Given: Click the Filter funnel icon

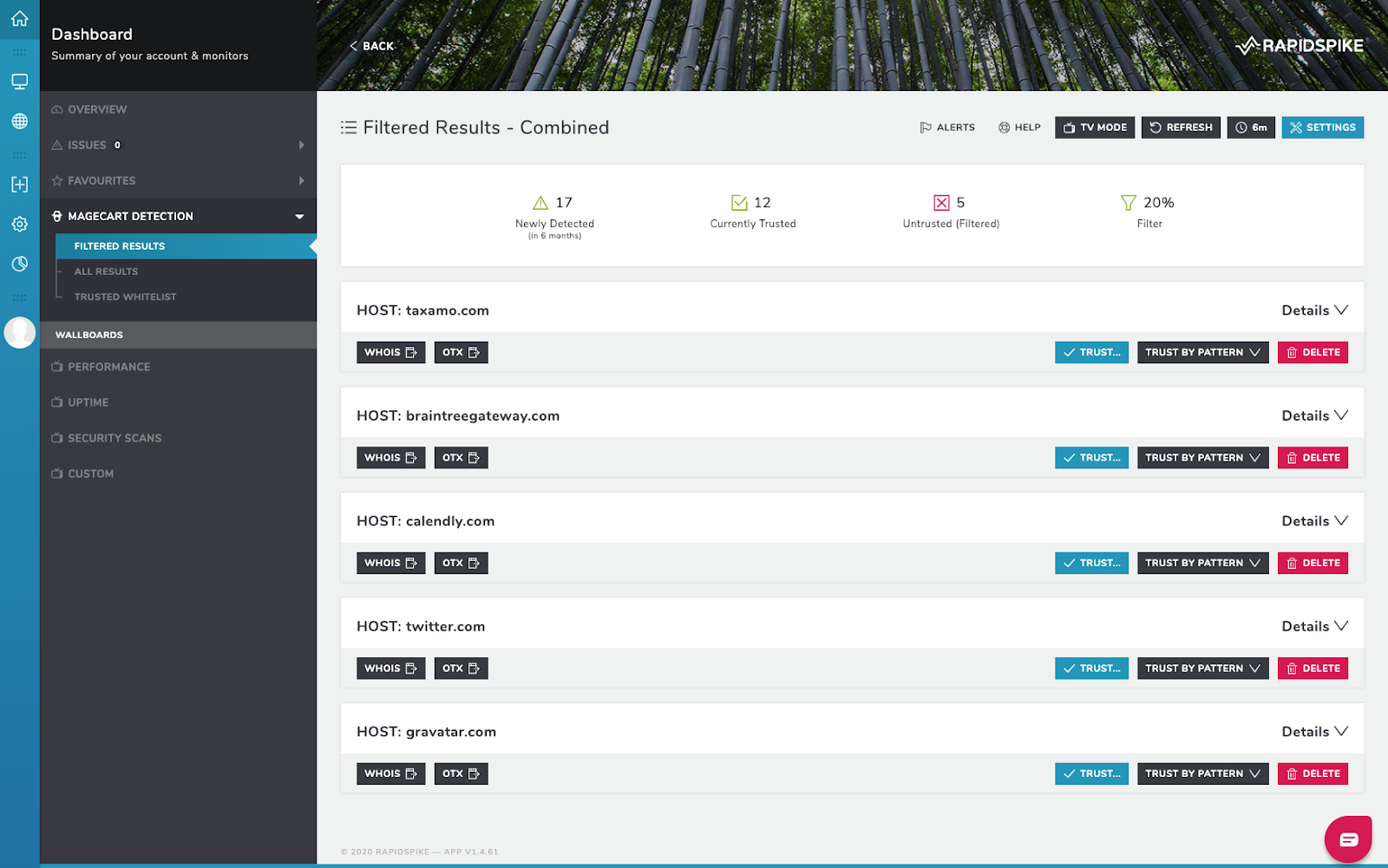Looking at the screenshot, I should click(x=1128, y=203).
